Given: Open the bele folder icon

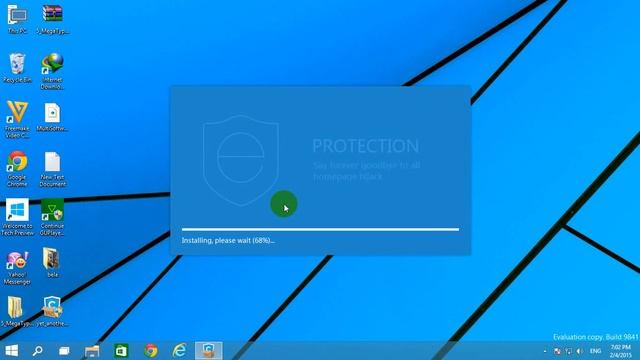Looking at the screenshot, I should [x=52, y=263].
